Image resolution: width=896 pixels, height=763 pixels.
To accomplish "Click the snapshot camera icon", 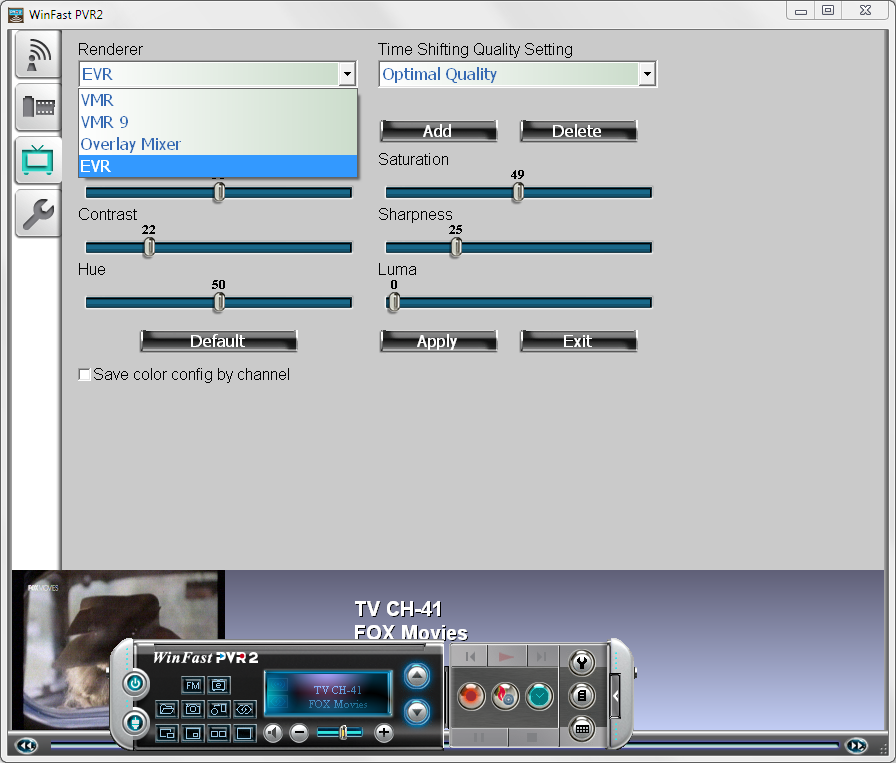I will pos(193,709).
